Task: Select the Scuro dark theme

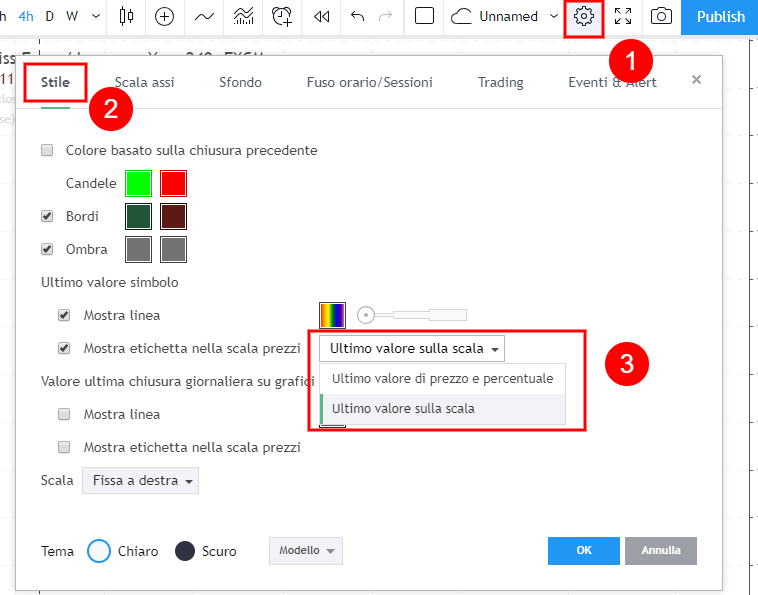Action: point(185,551)
